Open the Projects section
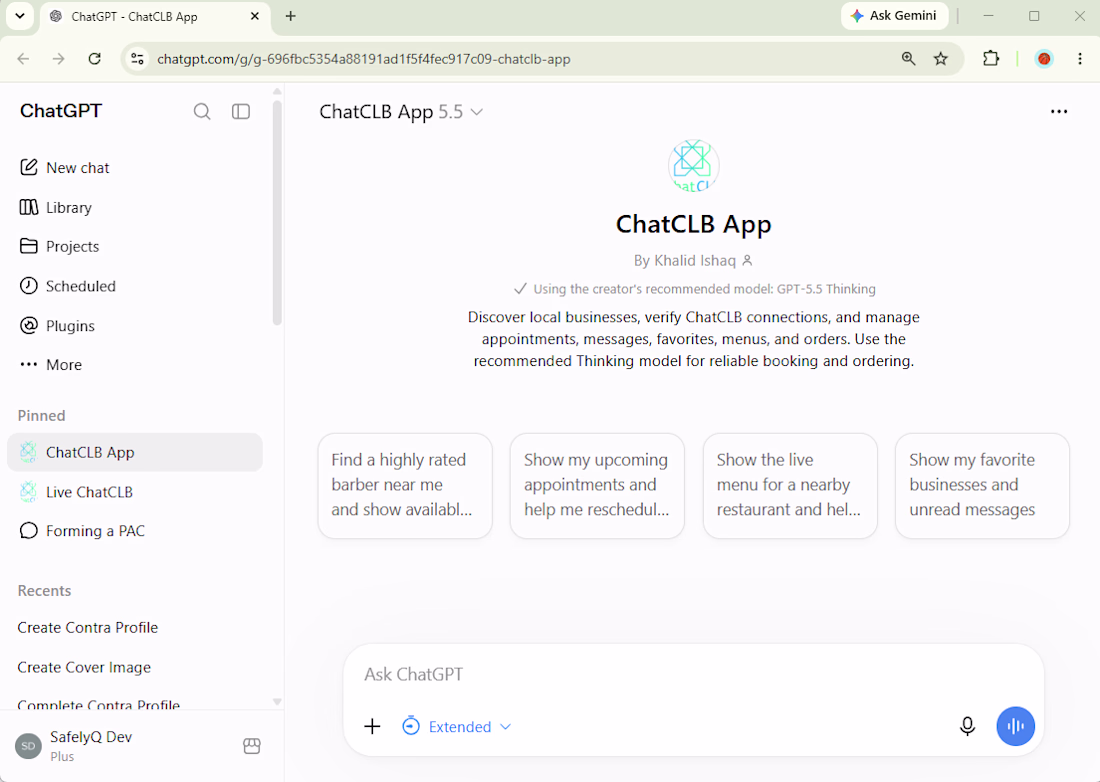This screenshot has width=1100, height=782. (x=135, y=246)
